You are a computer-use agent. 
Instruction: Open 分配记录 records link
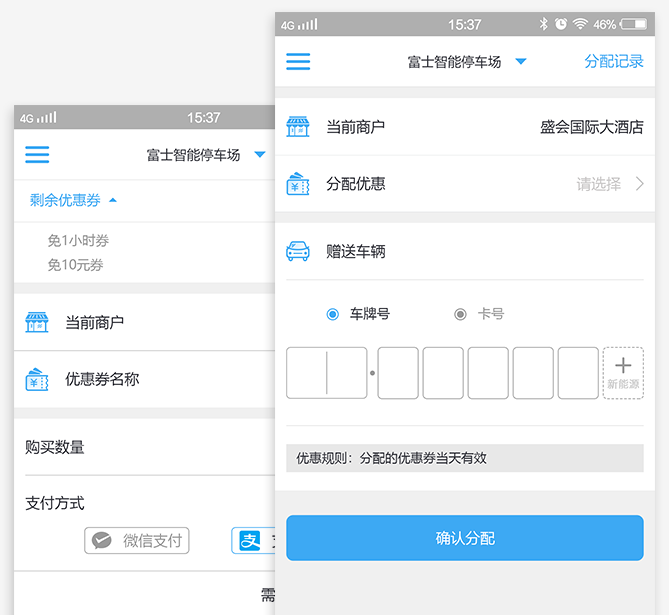click(x=614, y=62)
